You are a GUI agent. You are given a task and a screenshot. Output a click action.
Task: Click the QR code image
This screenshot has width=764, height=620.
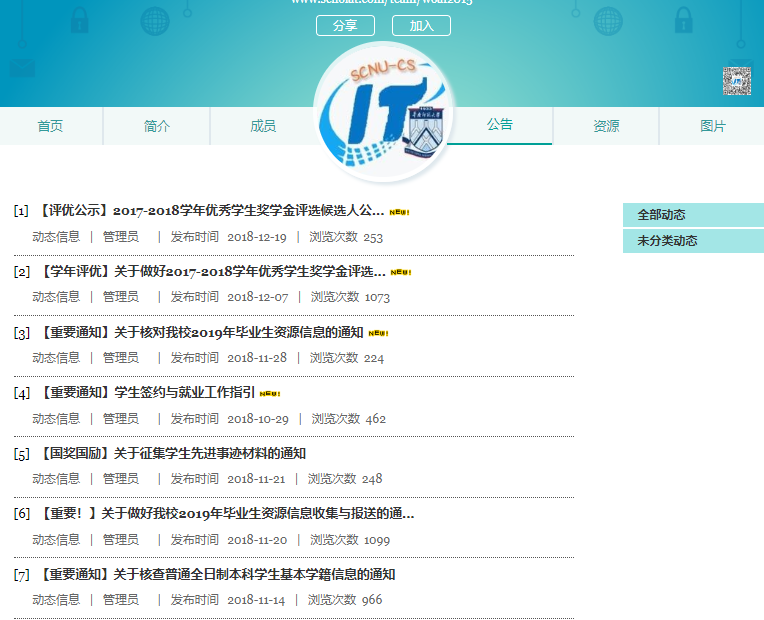pyautogui.click(x=737, y=81)
